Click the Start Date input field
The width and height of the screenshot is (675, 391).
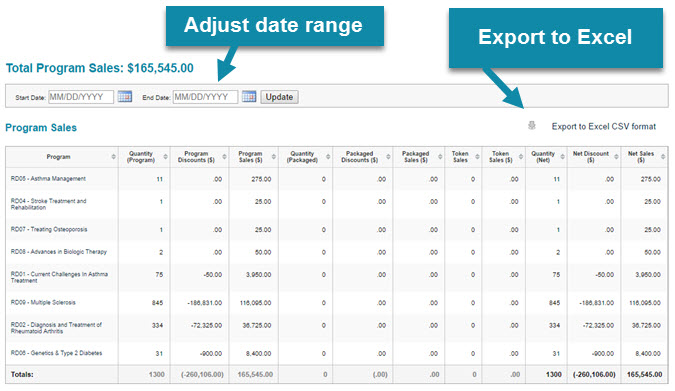click(81, 97)
